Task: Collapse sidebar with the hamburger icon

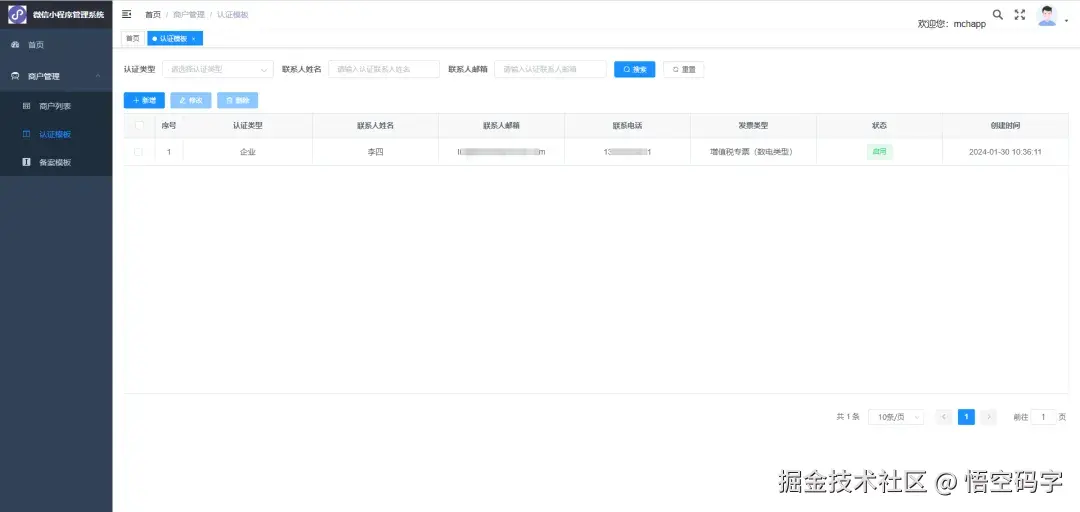Action: (127, 14)
